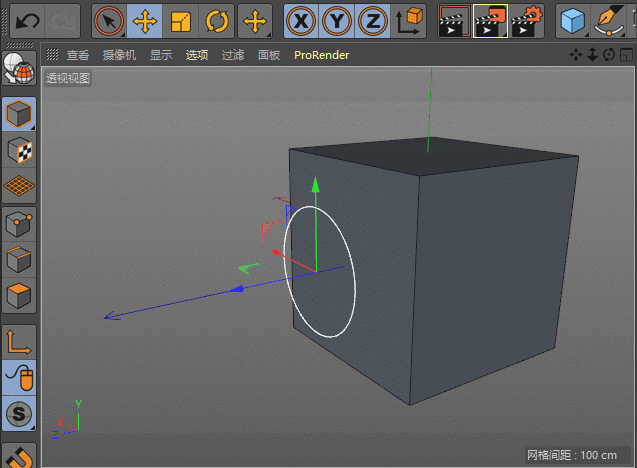637x468 pixels.
Task: Expand the Cube primitive objects flyout
Action: (x=573, y=20)
